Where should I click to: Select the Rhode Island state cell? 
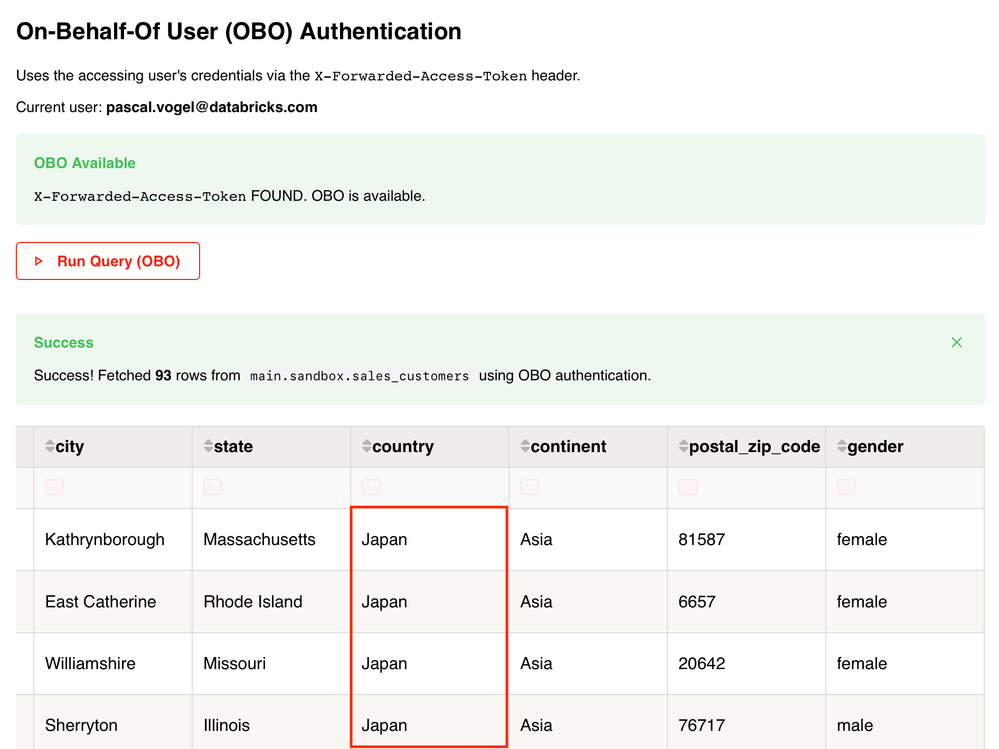coord(271,601)
